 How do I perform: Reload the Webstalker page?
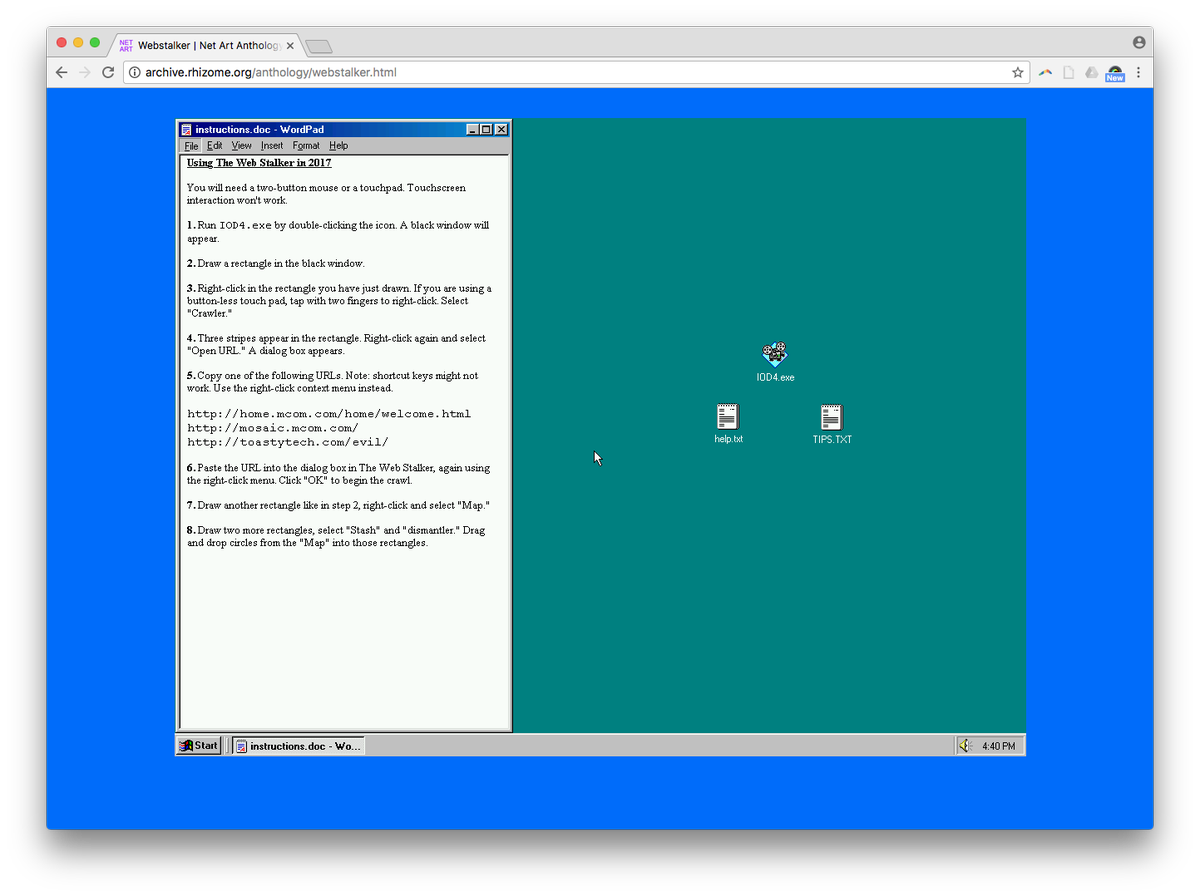(108, 72)
